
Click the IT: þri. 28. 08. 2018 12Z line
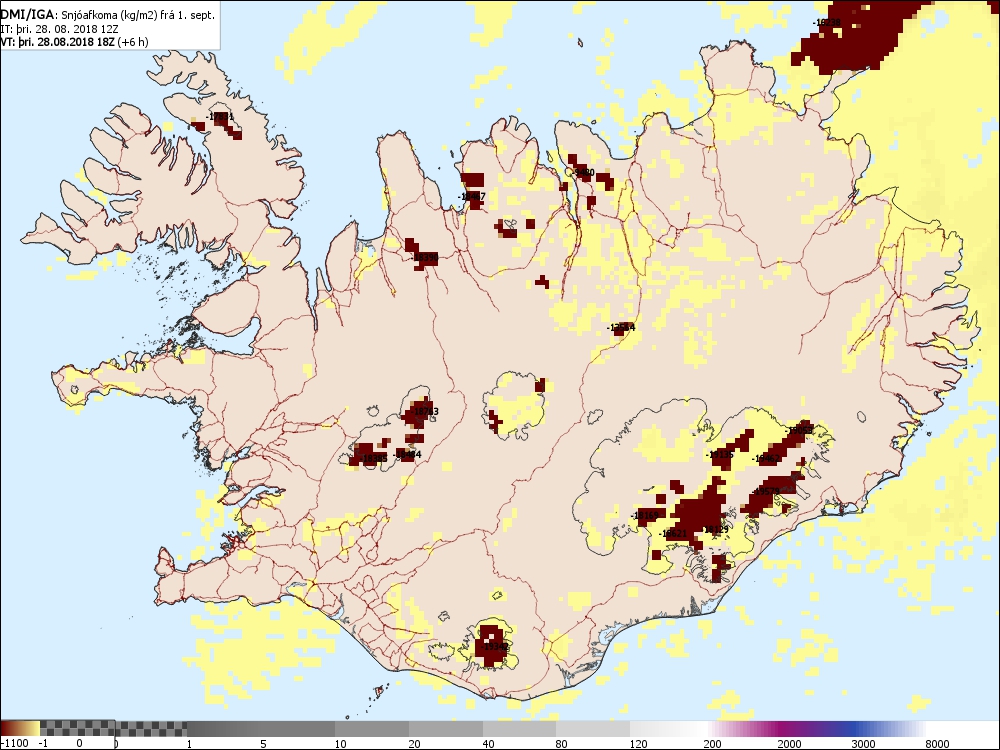(59, 29)
